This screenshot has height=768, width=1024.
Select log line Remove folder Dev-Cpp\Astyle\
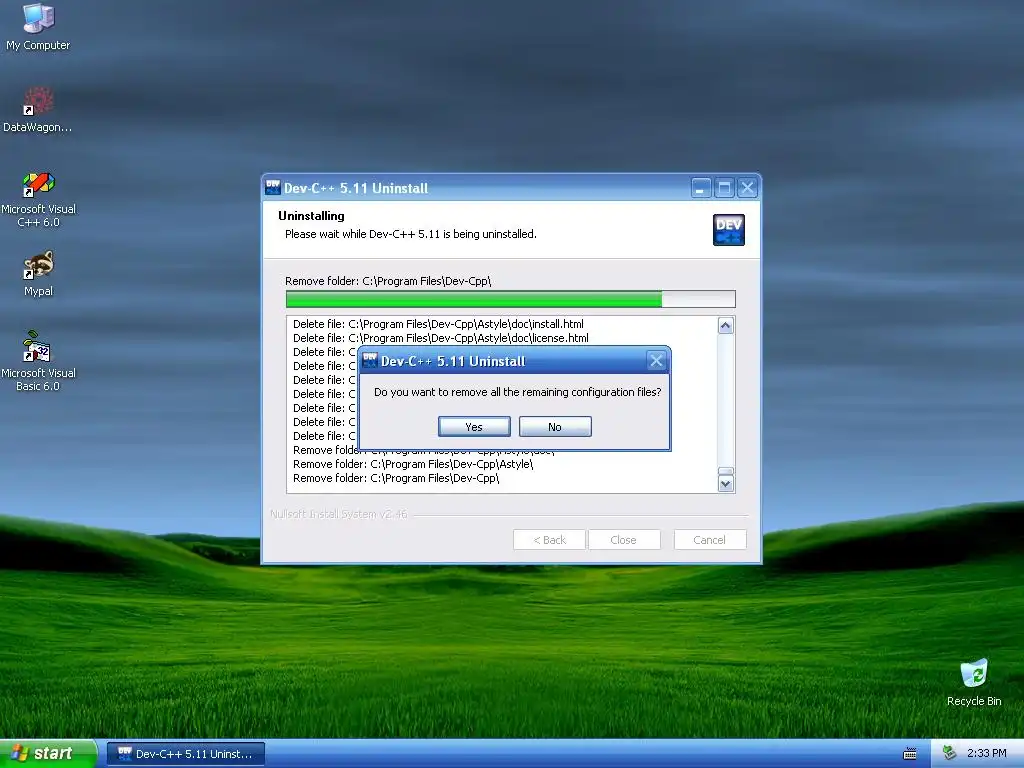click(x=413, y=464)
